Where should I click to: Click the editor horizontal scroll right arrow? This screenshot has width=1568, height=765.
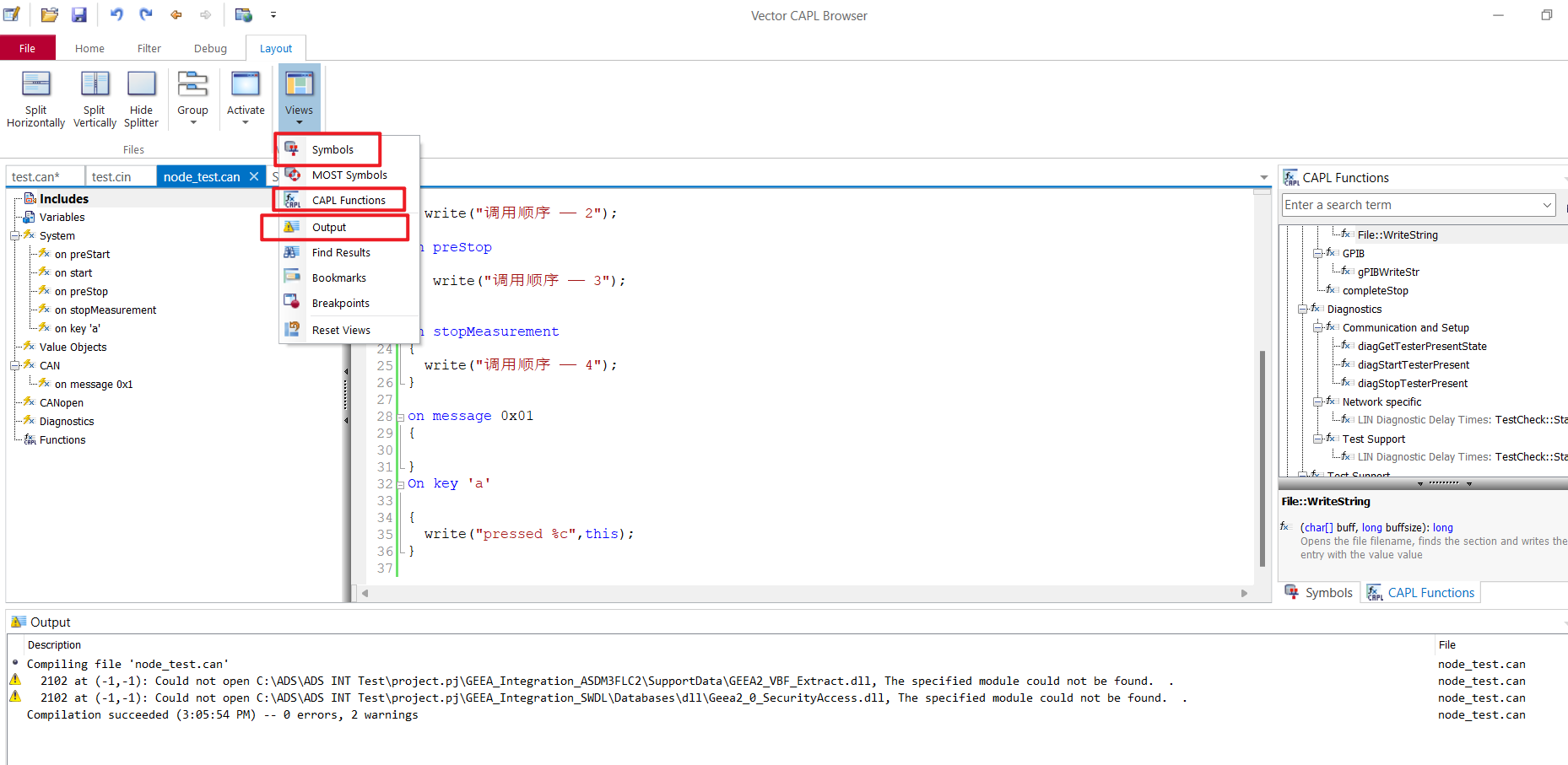1244,593
